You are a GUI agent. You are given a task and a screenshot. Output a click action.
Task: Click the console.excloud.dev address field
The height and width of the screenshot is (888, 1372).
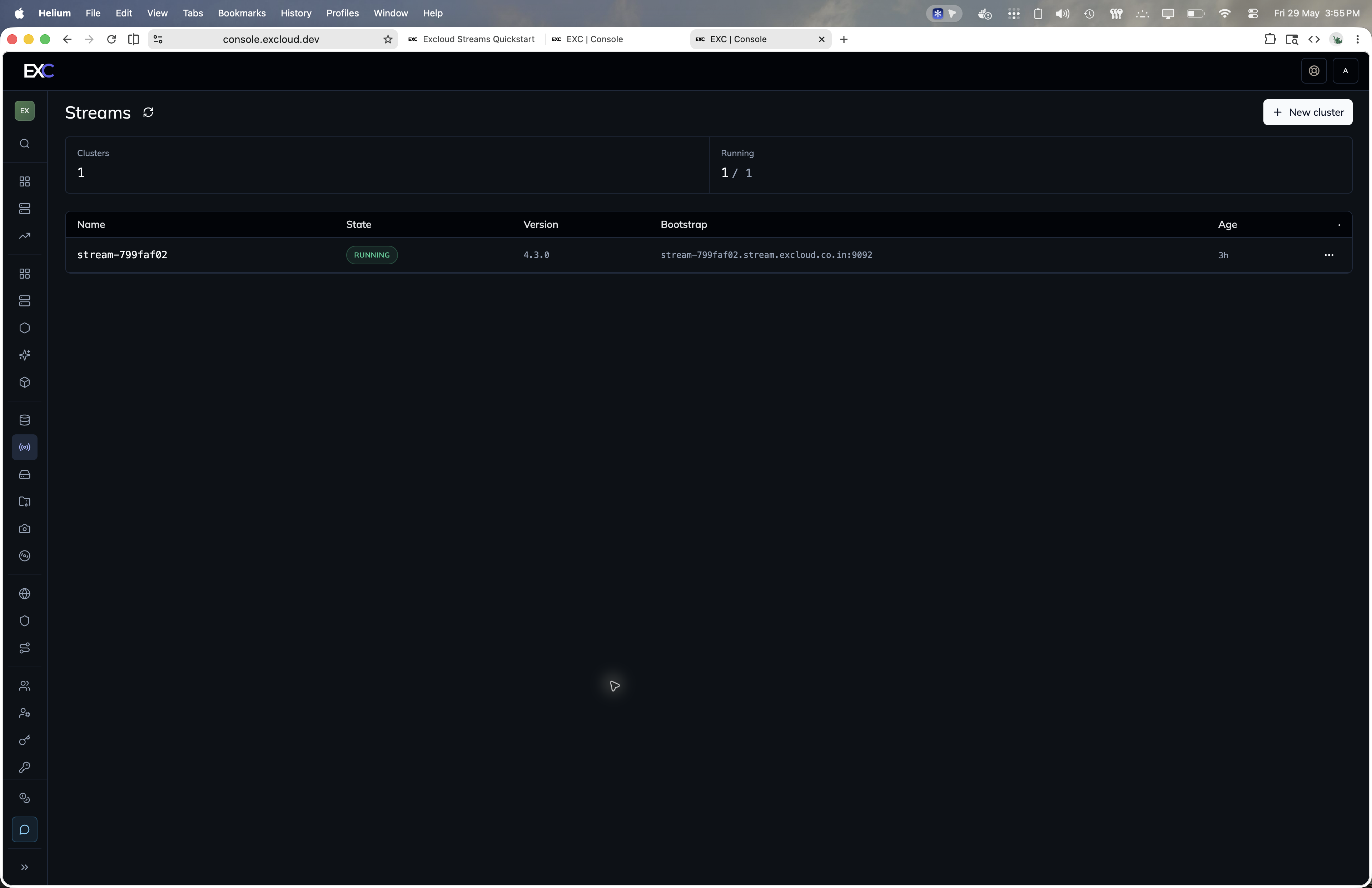271,39
